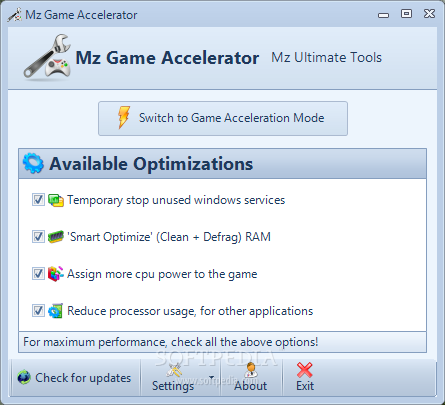Viewport: 445px width, 405px height.
Task: Click 'Mz Ultimate Tools' text
Action: click(x=327, y=57)
